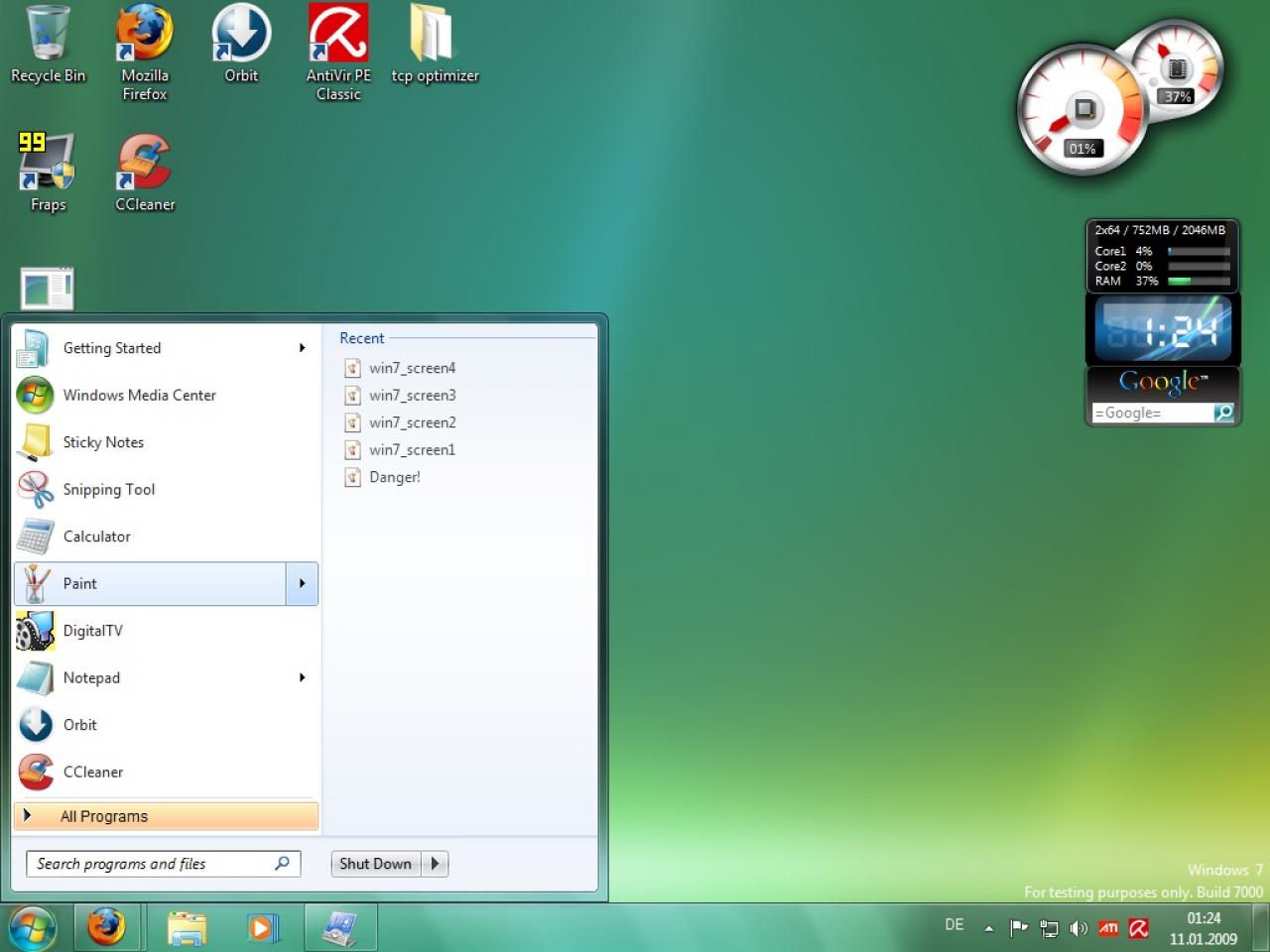Viewport: 1270px width, 952px height.
Task: Open AntiVir umbrella tray icon
Action: coord(1139,928)
